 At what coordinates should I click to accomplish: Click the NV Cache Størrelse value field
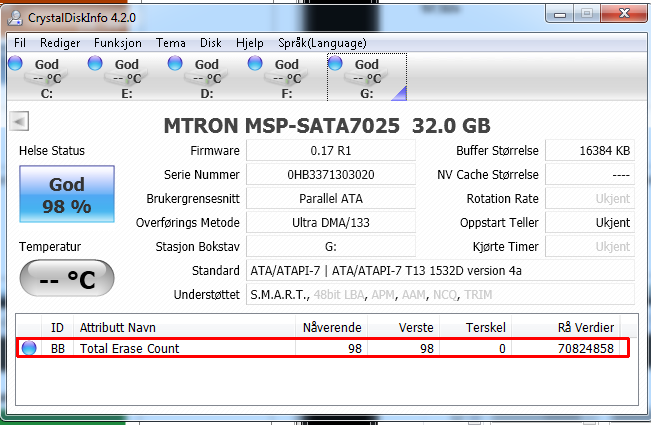(590, 174)
